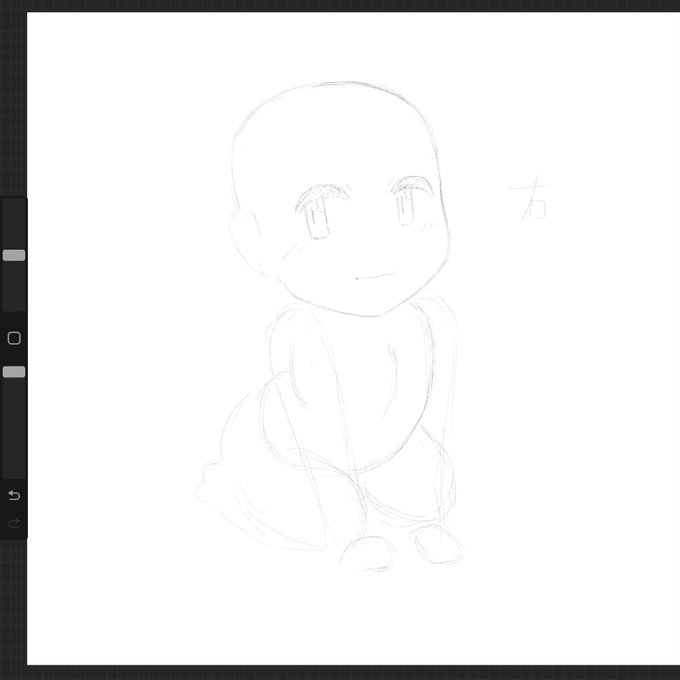Undo the last stroke with the undo arrow
The height and width of the screenshot is (680, 680).
(x=14, y=495)
